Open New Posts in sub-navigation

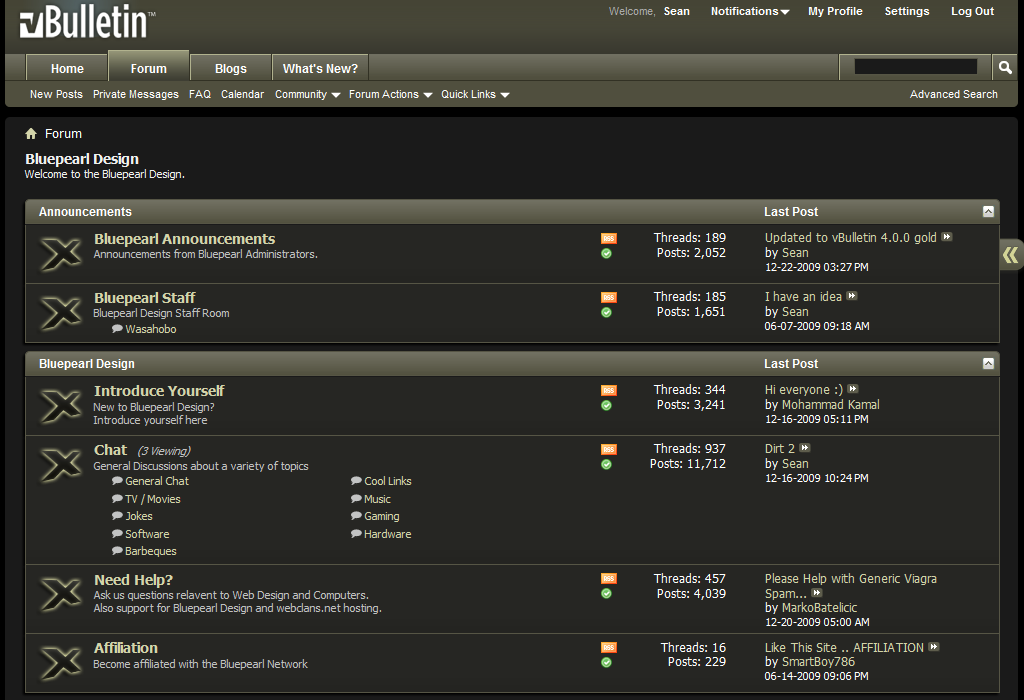coord(56,94)
